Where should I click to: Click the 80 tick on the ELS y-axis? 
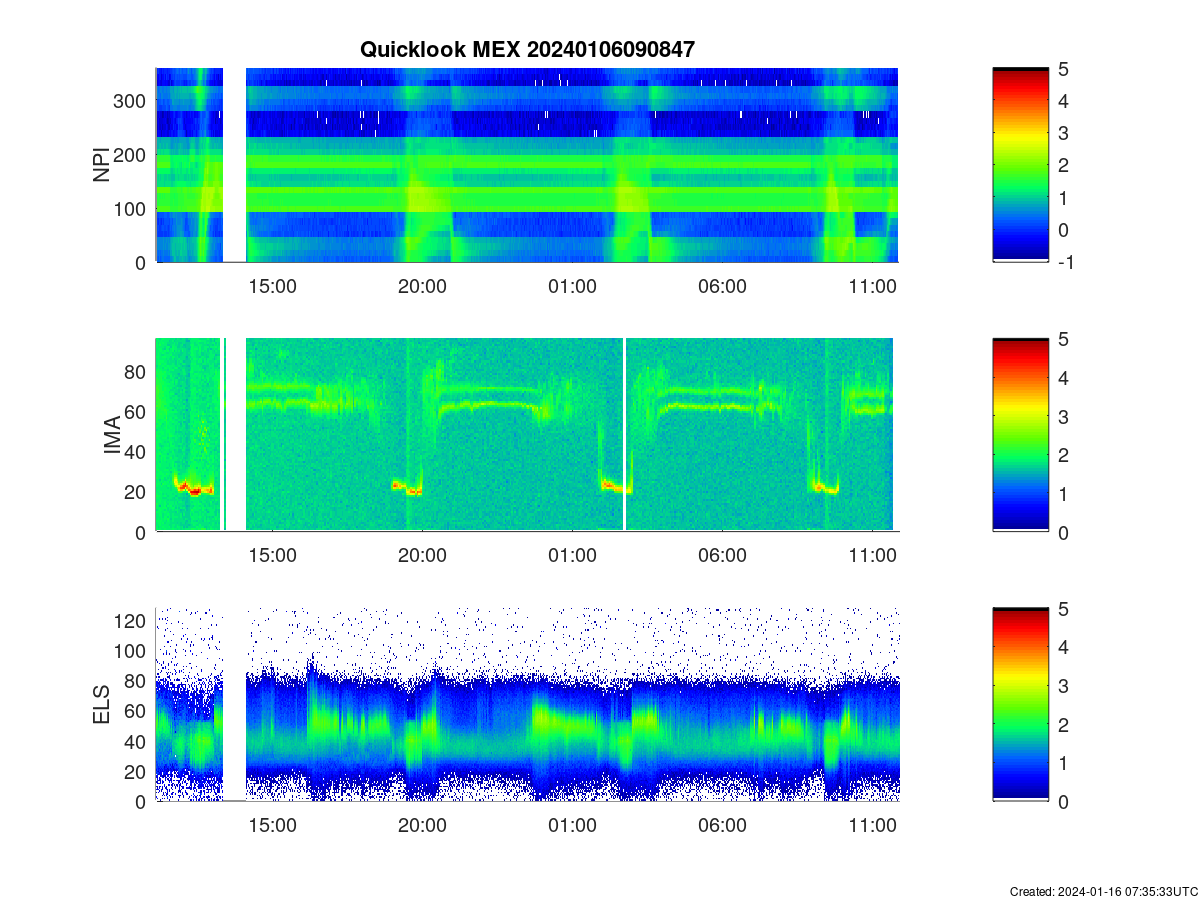136,681
